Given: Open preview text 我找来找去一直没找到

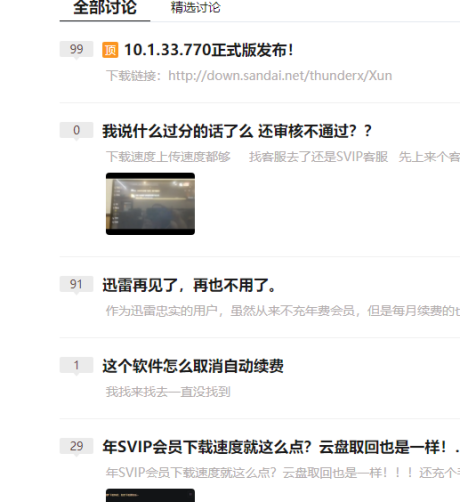Looking at the screenshot, I should point(168,392).
